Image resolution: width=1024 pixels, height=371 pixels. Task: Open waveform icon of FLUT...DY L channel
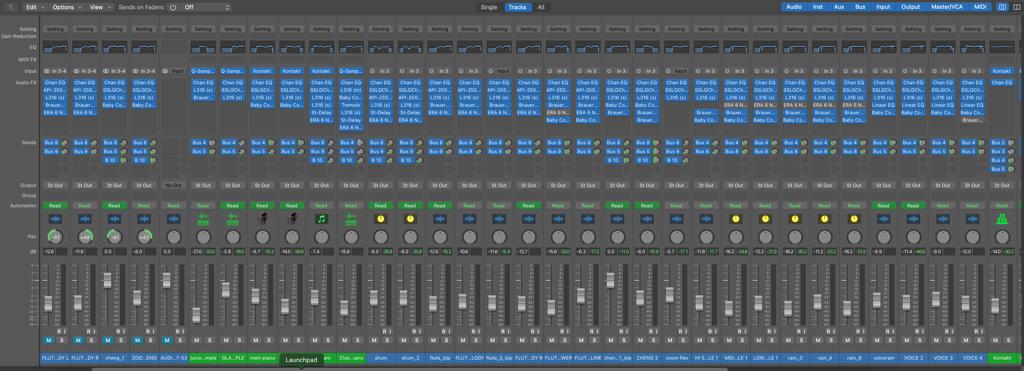point(55,219)
